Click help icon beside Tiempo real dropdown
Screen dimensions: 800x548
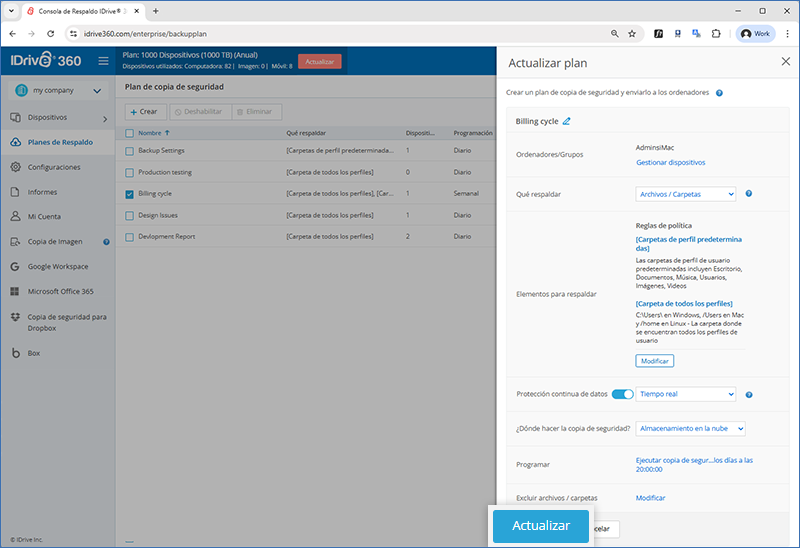[749, 394]
